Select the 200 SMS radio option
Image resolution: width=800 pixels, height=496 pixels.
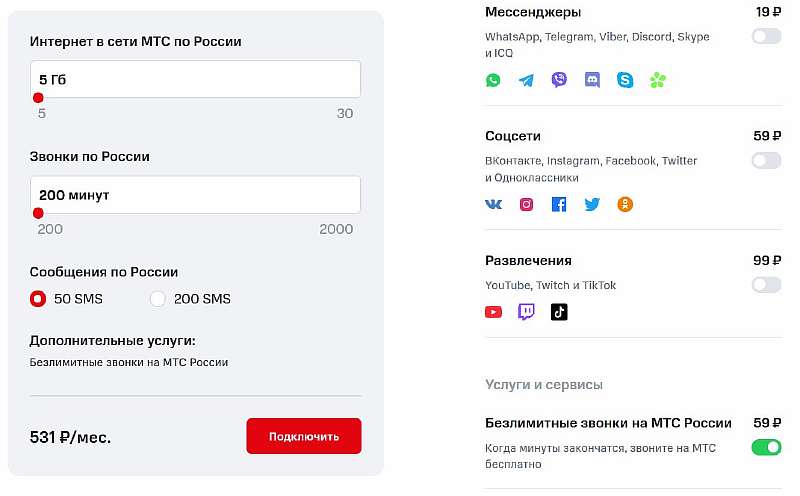tap(158, 298)
